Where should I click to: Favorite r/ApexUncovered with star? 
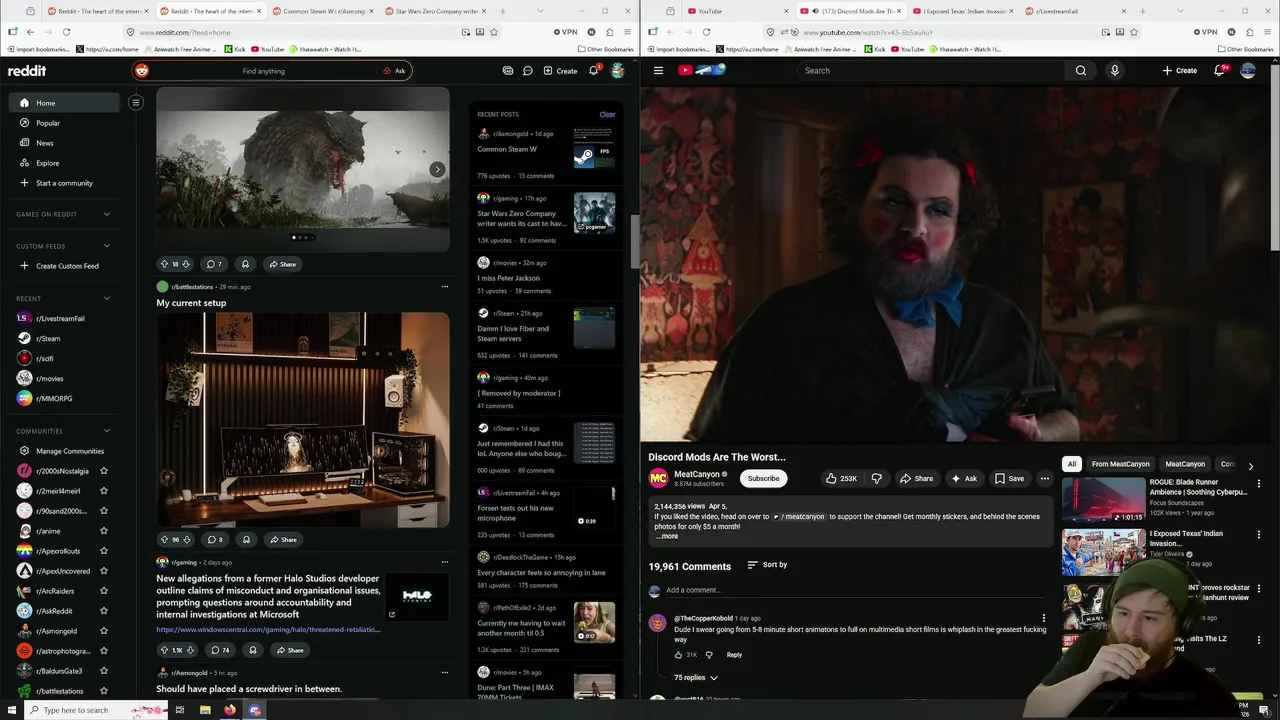103,571
